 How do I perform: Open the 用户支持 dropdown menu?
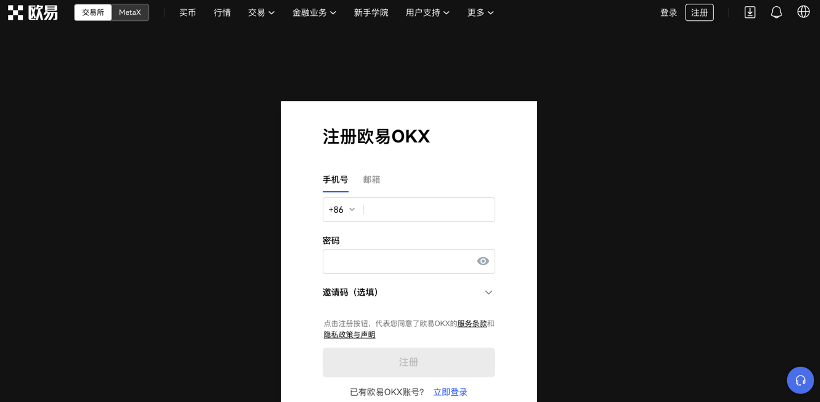point(427,13)
